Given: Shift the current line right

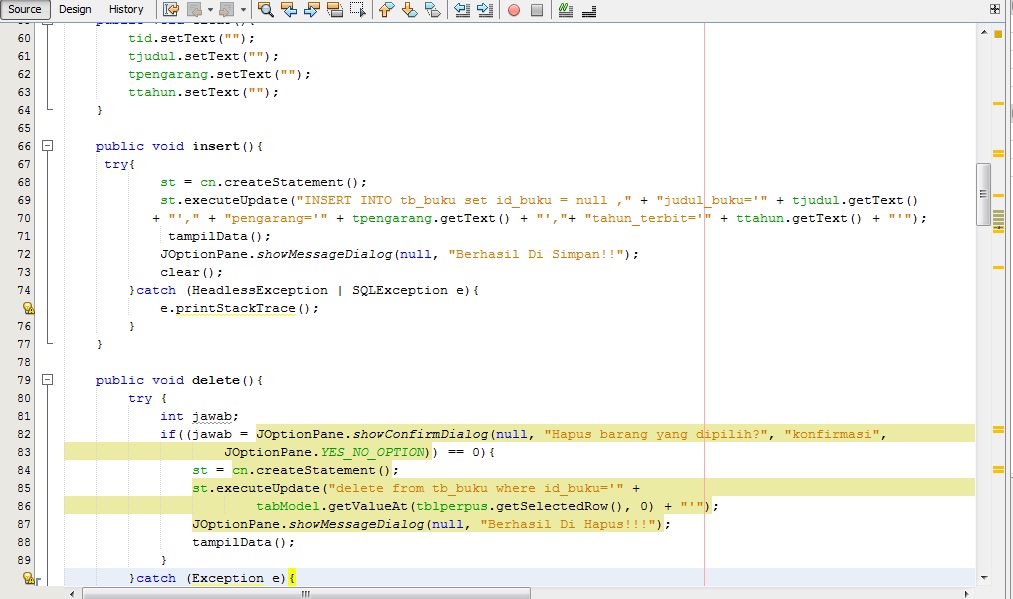Looking at the screenshot, I should pyautogui.click(x=487, y=10).
